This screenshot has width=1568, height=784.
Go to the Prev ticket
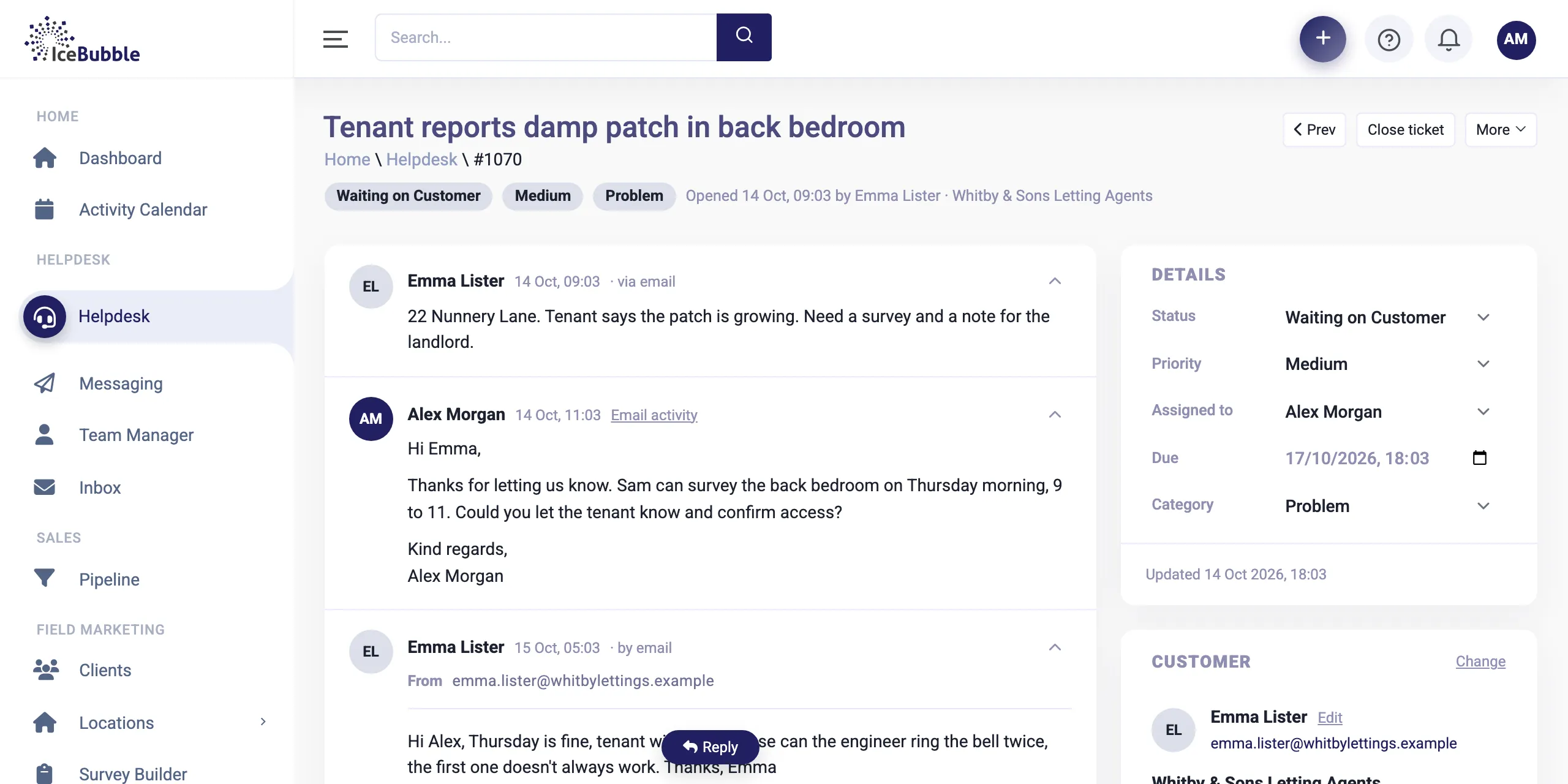[x=1314, y=130]
